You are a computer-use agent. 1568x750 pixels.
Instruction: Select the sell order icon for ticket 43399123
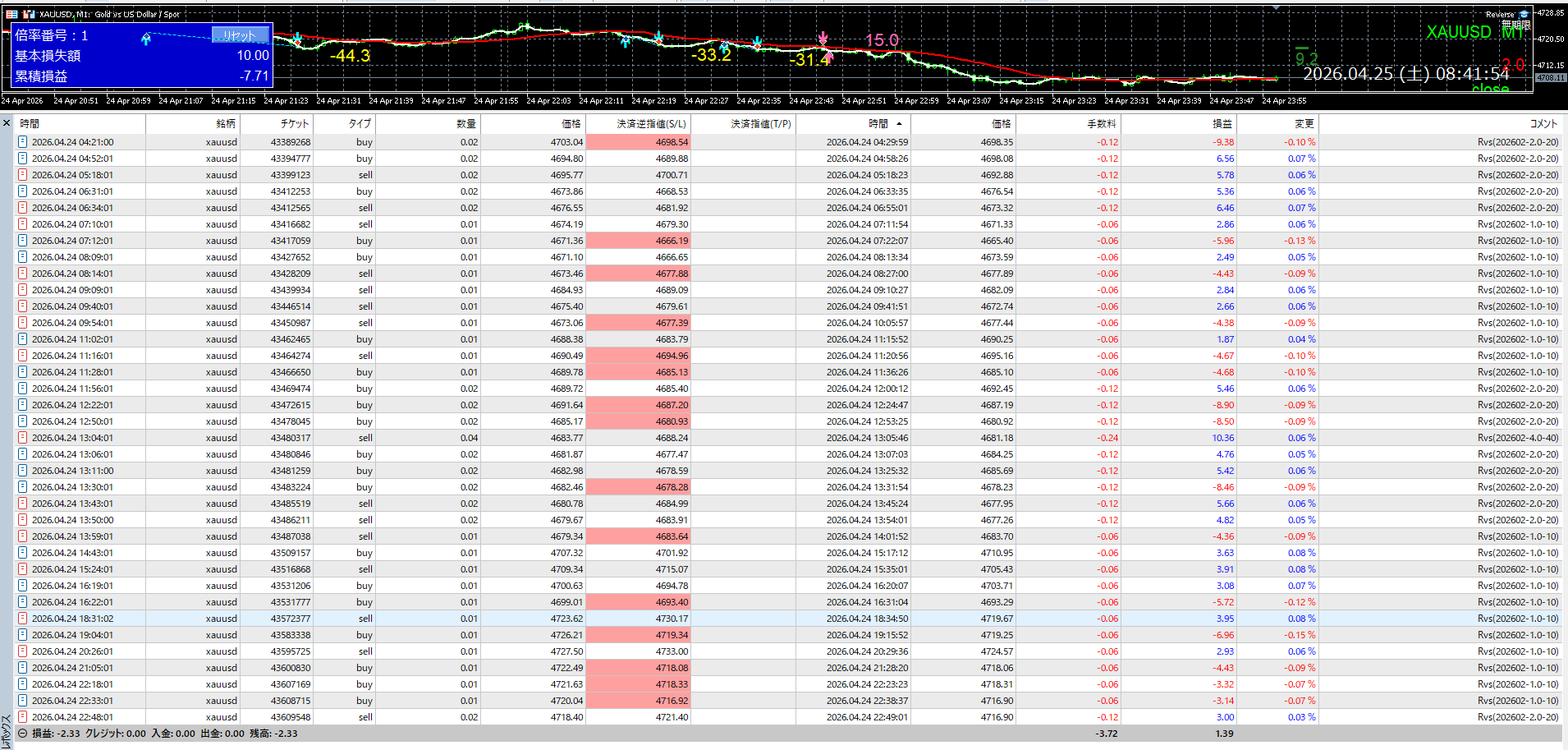22,175
